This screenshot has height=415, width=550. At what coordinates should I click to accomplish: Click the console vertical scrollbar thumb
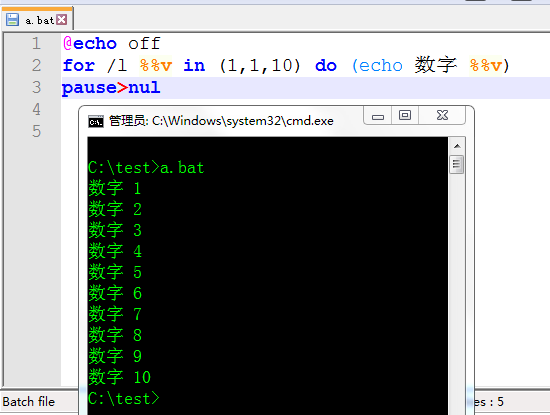456,164
